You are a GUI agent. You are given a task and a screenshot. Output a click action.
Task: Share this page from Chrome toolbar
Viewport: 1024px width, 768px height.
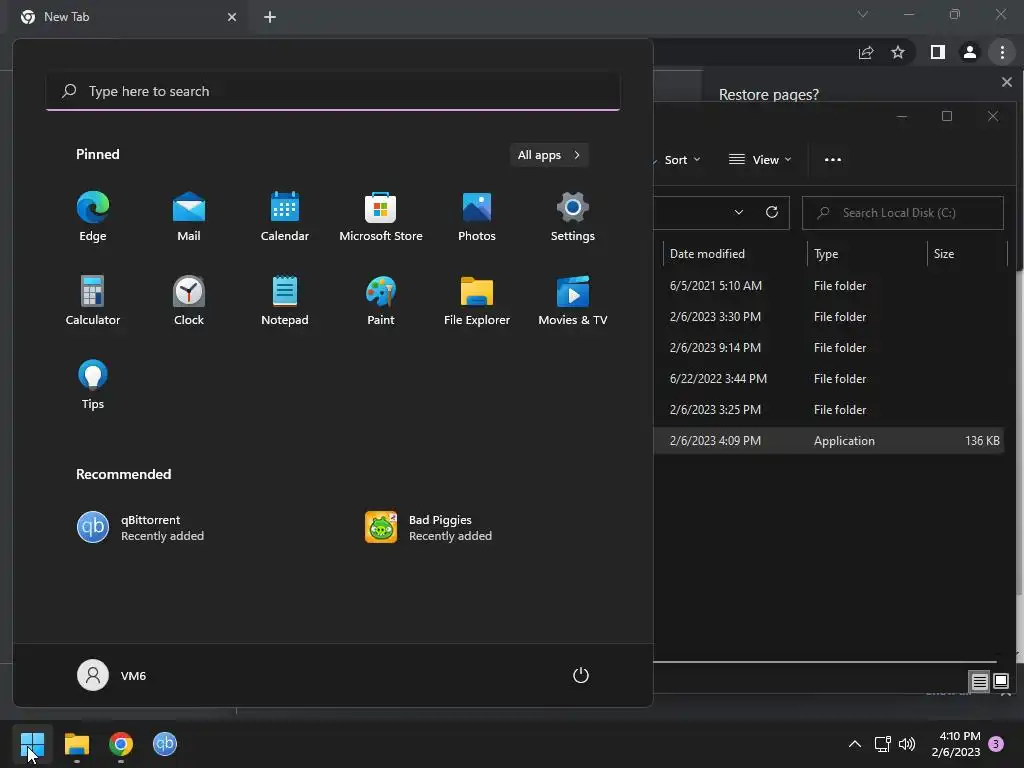pyautogui.click(x=866, y=52)
